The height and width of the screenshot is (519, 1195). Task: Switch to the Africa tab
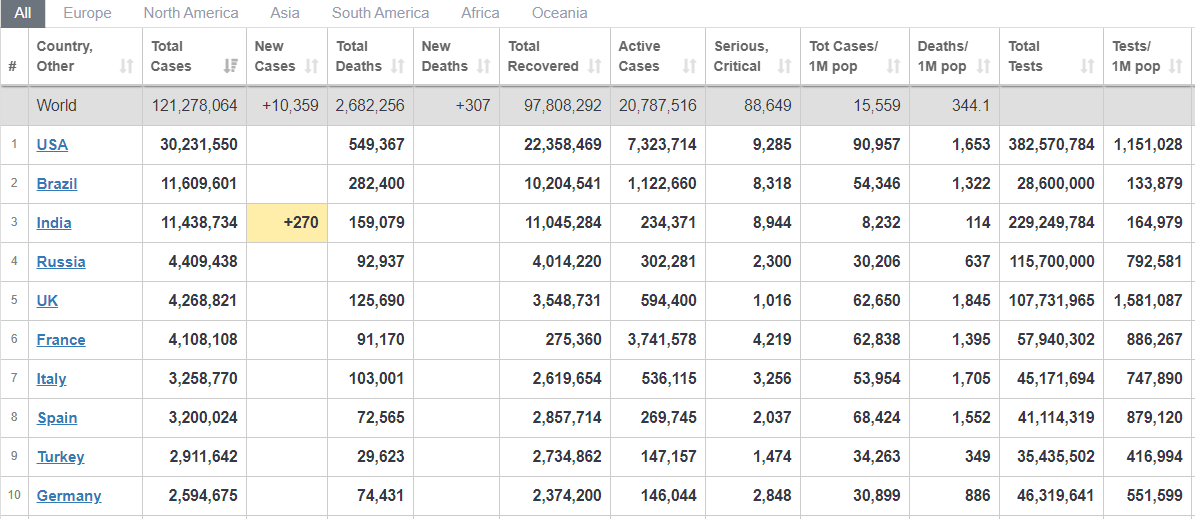pyautogui.click(x=480, y=13)
